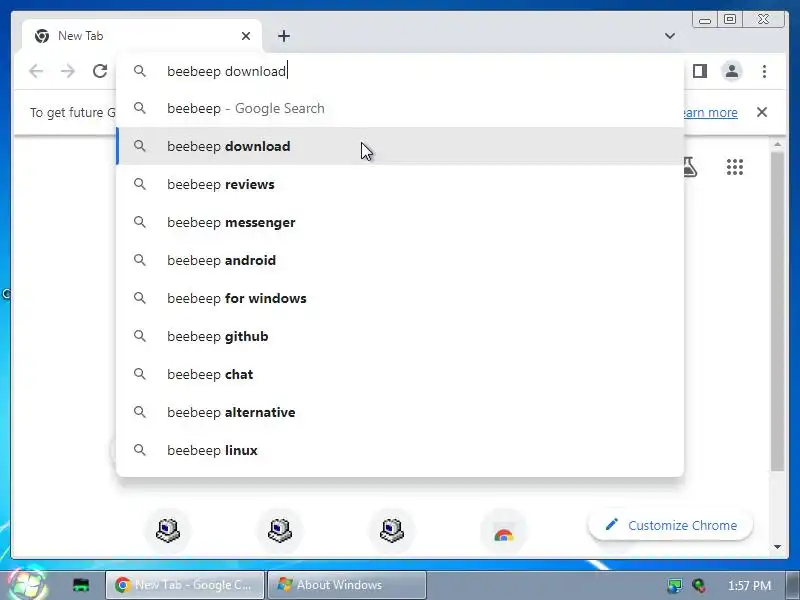This screenshot has width=800, height=600.
Task: Click the 'New Tab - Google Chrome' taskbar button
Action: (185, 585)
